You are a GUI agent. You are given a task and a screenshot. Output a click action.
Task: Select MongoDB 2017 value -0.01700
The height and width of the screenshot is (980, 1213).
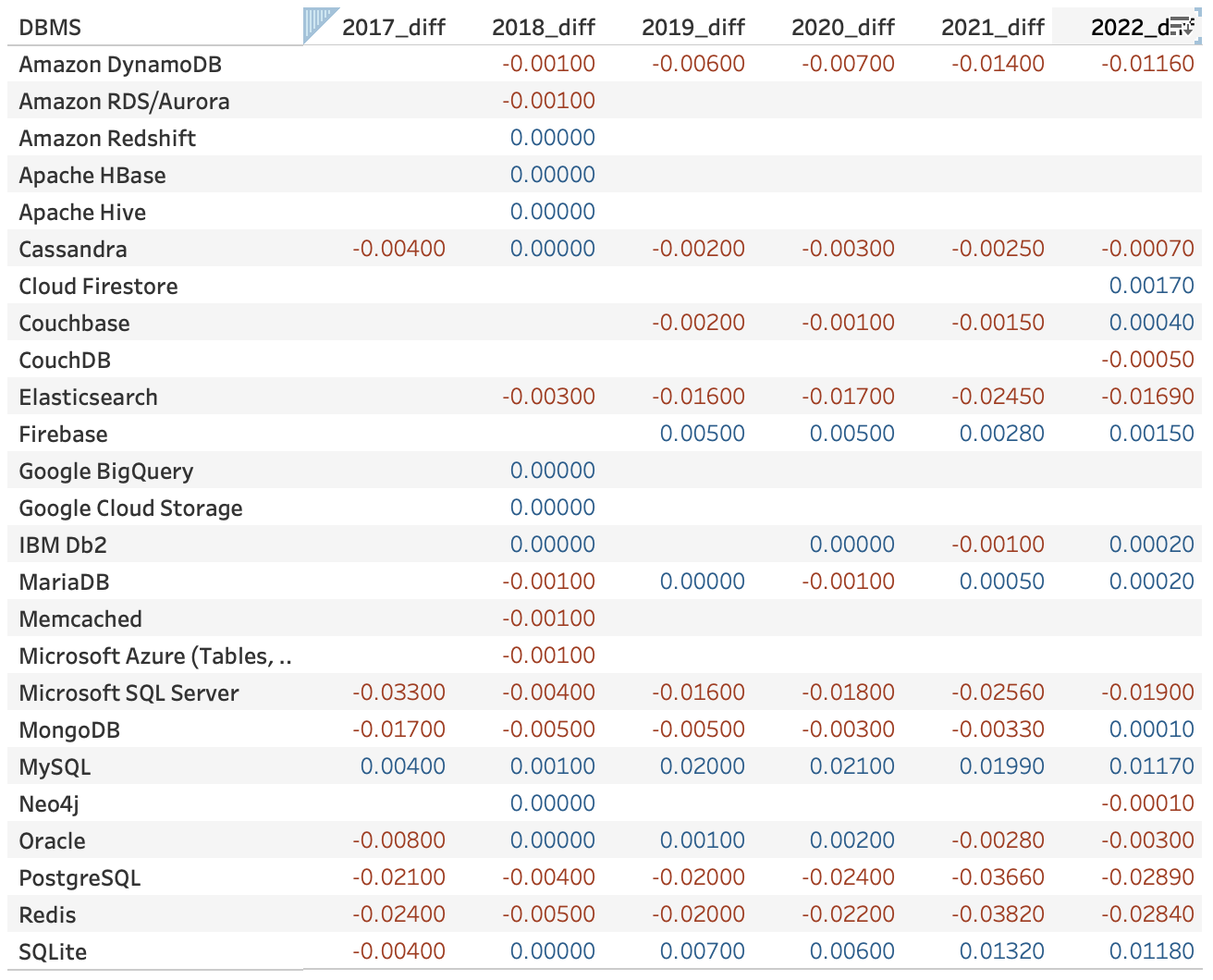tap(398, 729)
